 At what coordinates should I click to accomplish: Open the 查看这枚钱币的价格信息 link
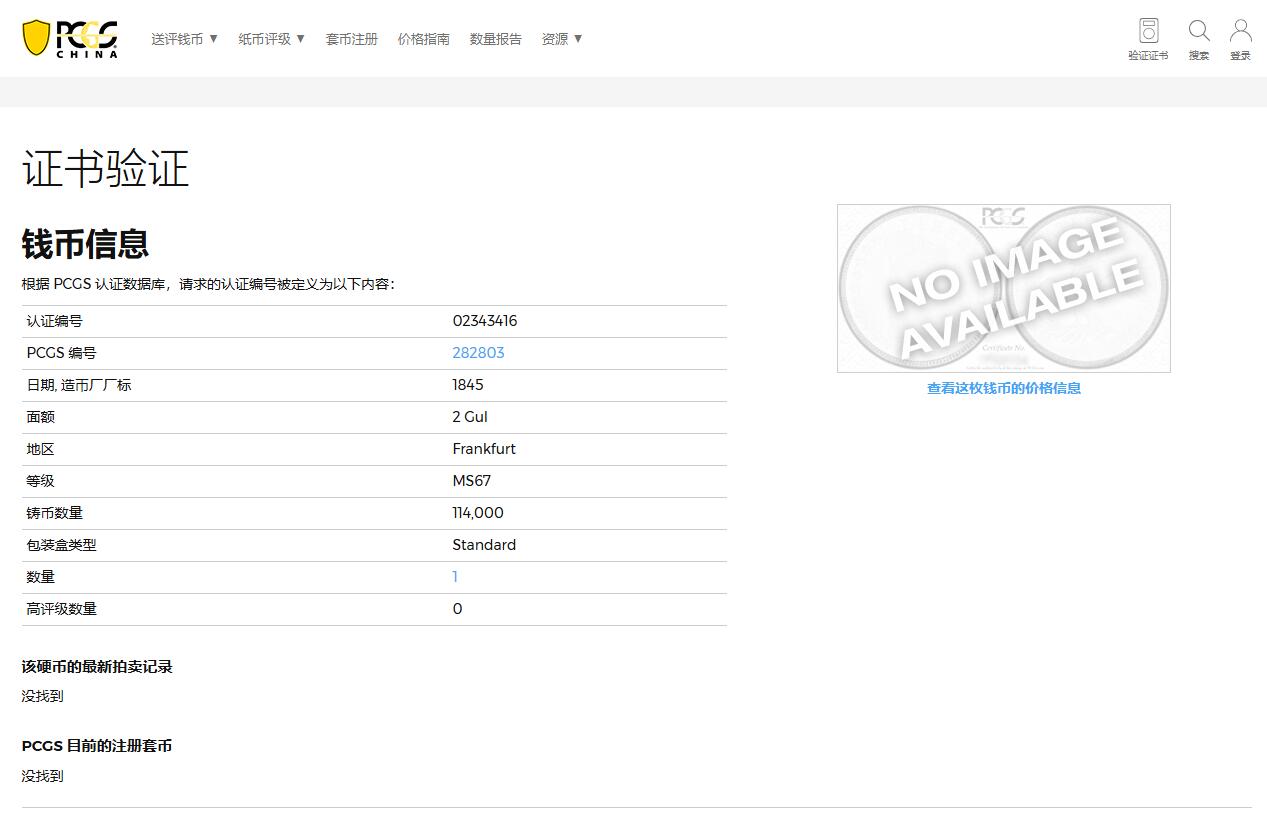click(x=1004, y=388)
